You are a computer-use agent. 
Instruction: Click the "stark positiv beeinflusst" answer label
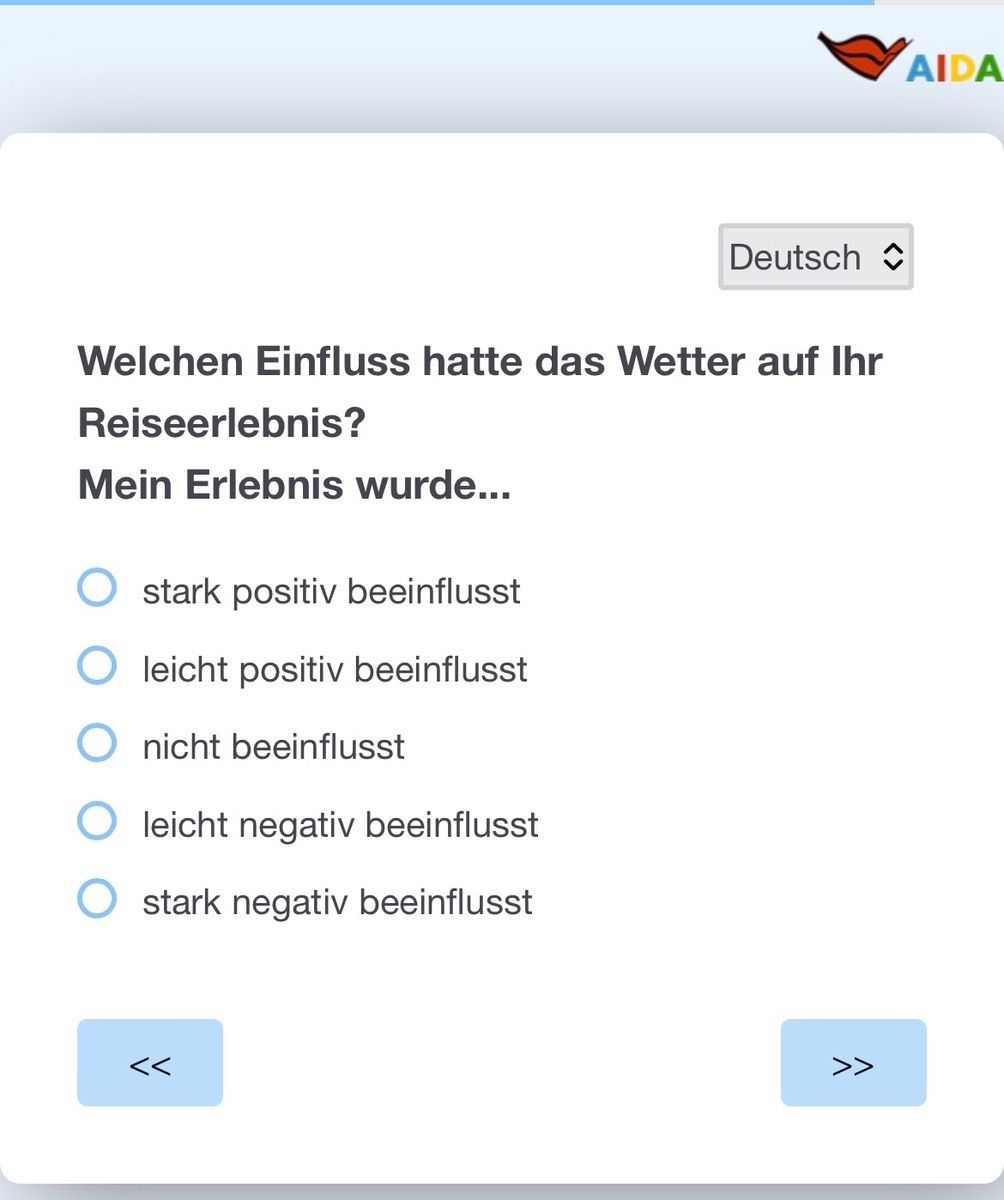click(331, 591)
